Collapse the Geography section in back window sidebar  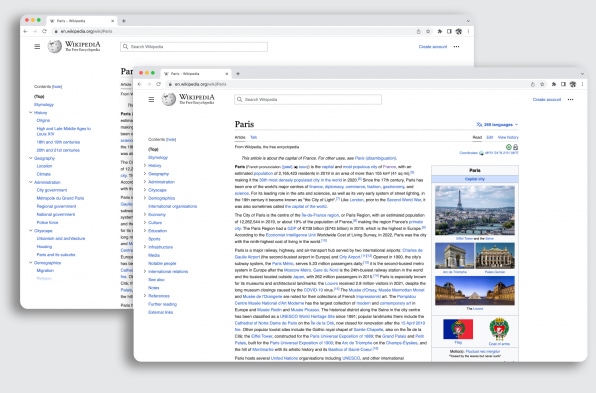pos(31,158)
